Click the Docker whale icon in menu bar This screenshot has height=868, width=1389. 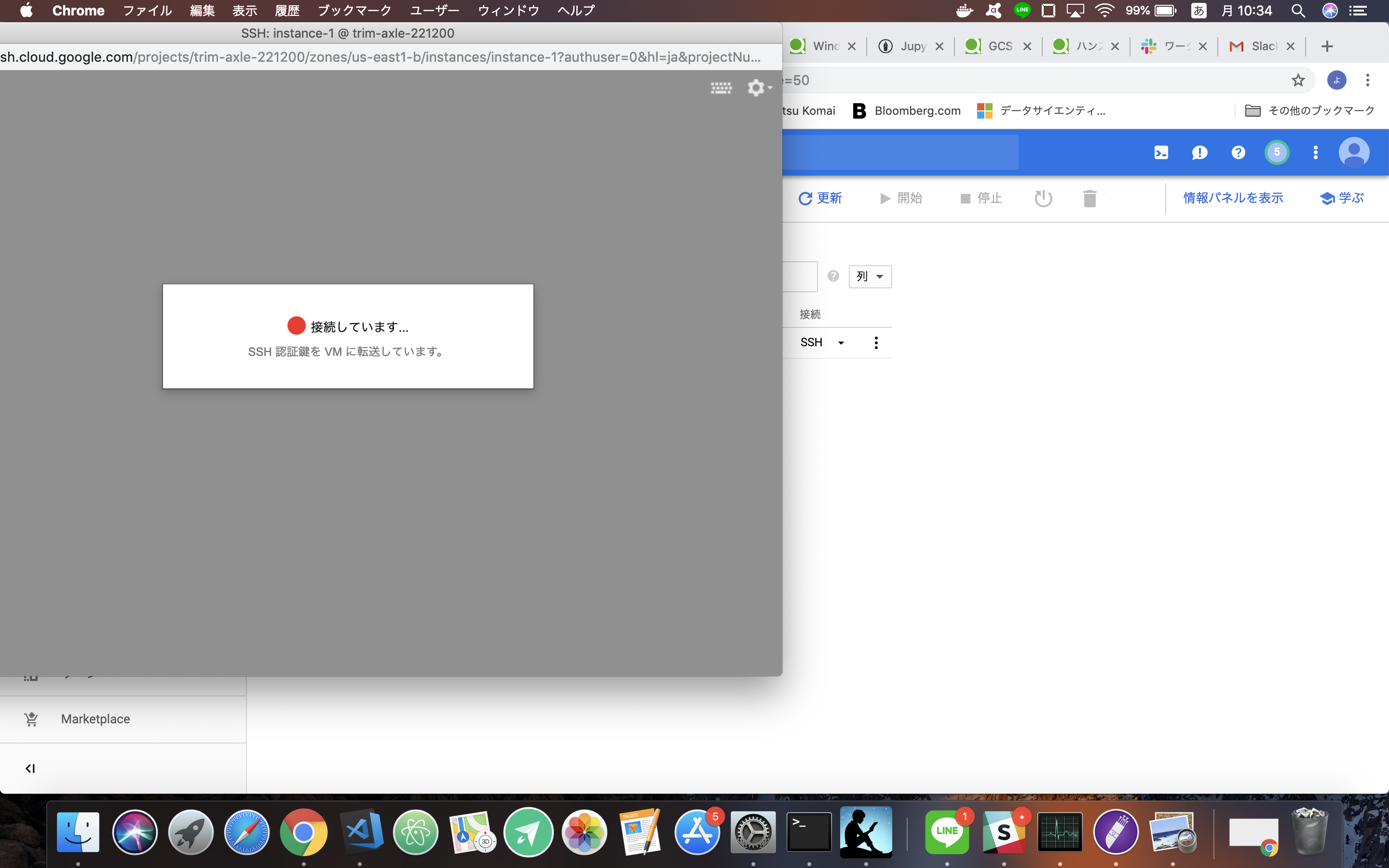pyautogui.click(x=965, y=10)
